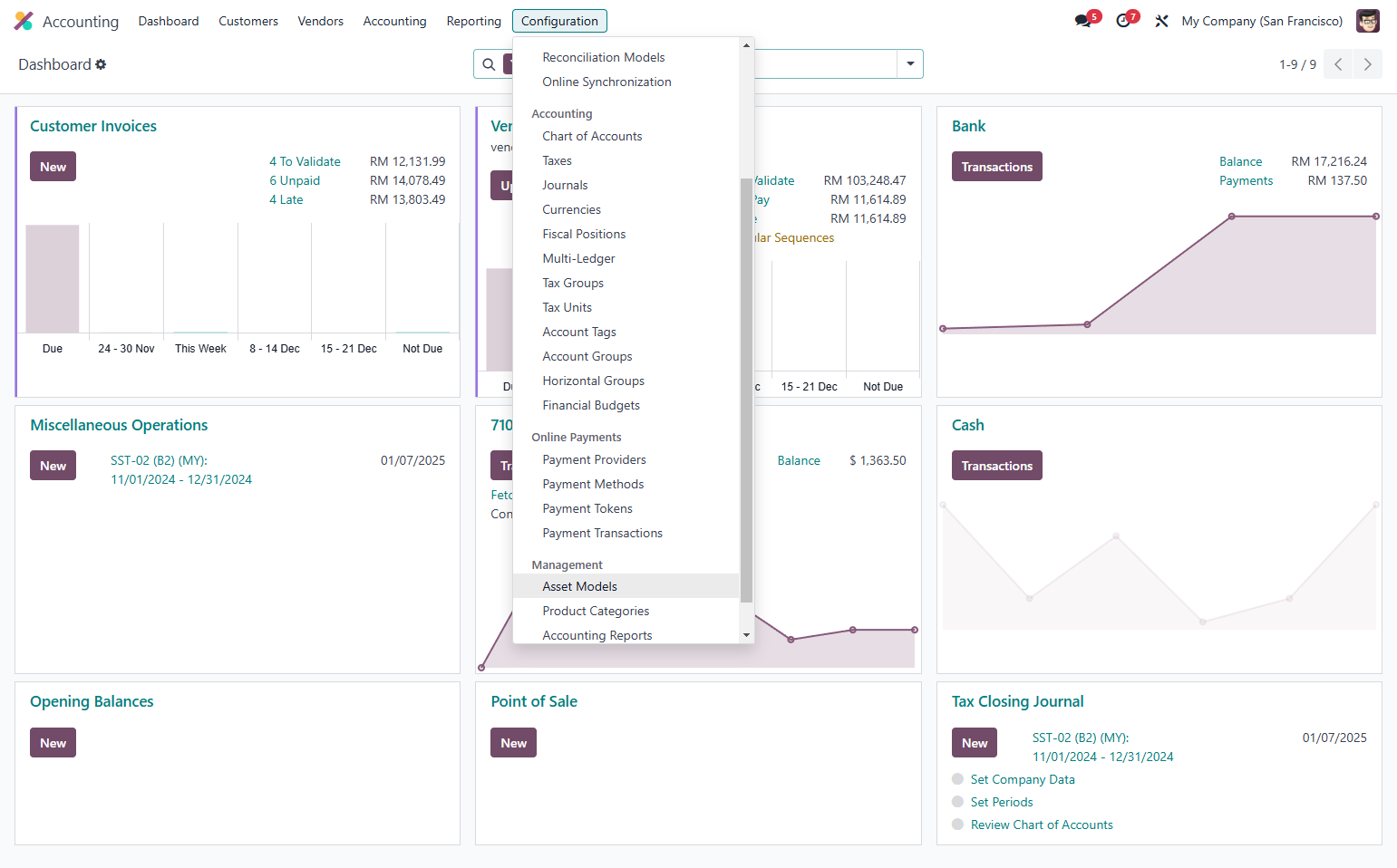Image resolution: width=1397 pixels, height=868 pixels.
Task: Click New on Point of Sale card
Action: (x=513, y=743)
